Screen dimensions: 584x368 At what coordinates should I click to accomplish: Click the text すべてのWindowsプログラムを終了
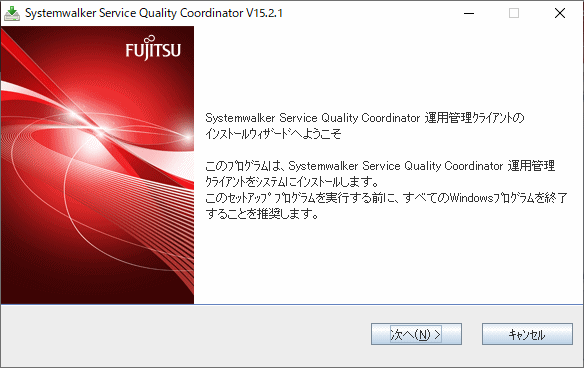pos(485,197)
